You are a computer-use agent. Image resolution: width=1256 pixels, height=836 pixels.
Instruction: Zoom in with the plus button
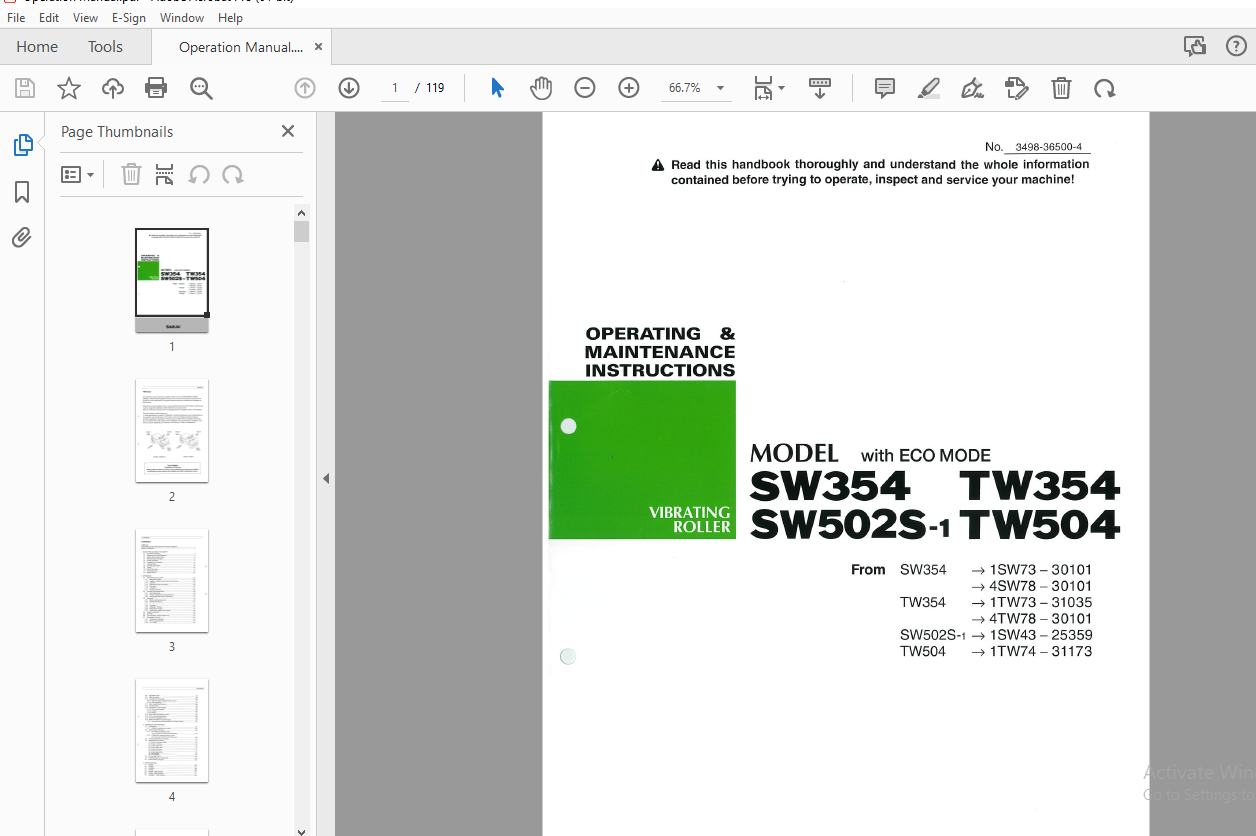[628, 88]
